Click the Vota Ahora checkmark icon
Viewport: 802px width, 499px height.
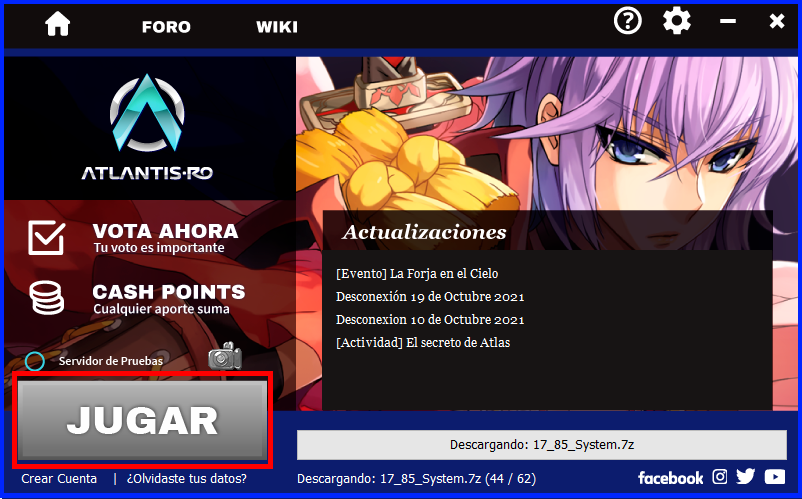tap(47, 237)
